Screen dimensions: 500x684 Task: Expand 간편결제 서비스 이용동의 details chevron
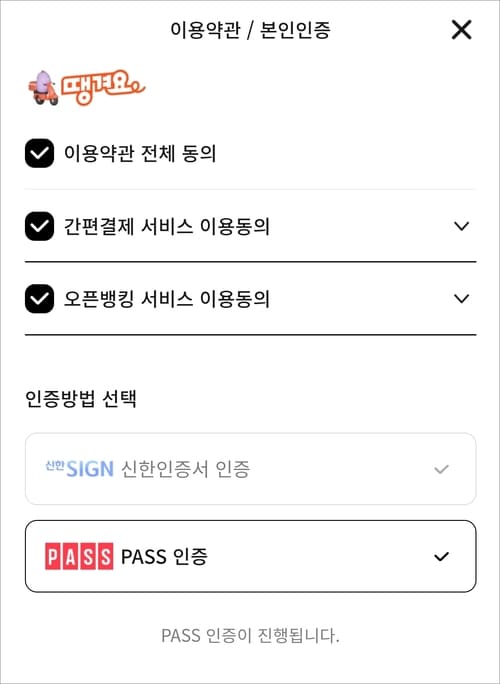pos(461,226)
